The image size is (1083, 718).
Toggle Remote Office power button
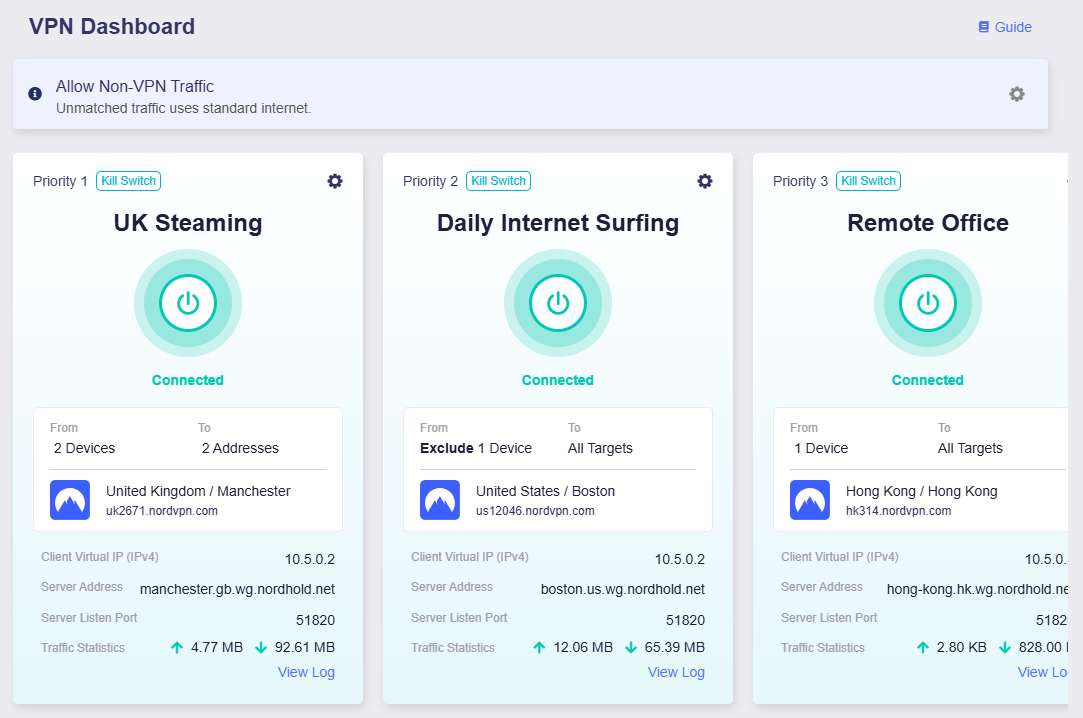click(x=928, y=303)
